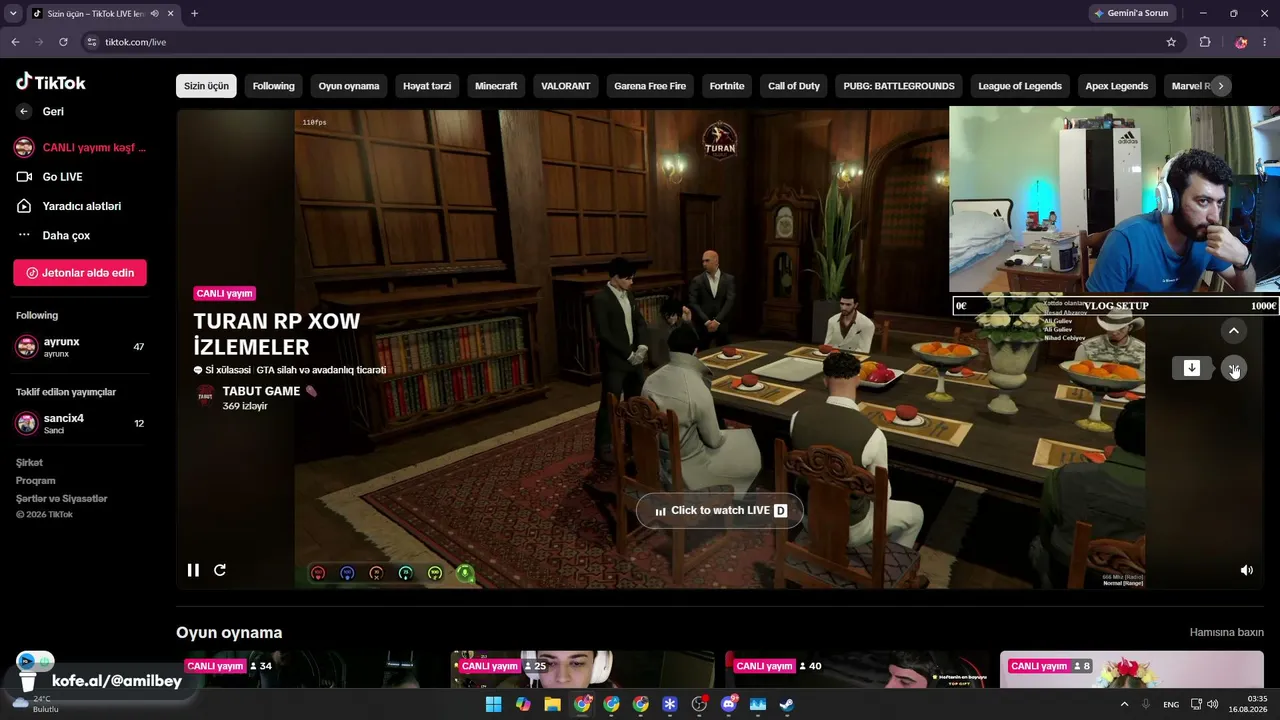
Task: Reload the live stream preview
Action: tap(220, 570)
